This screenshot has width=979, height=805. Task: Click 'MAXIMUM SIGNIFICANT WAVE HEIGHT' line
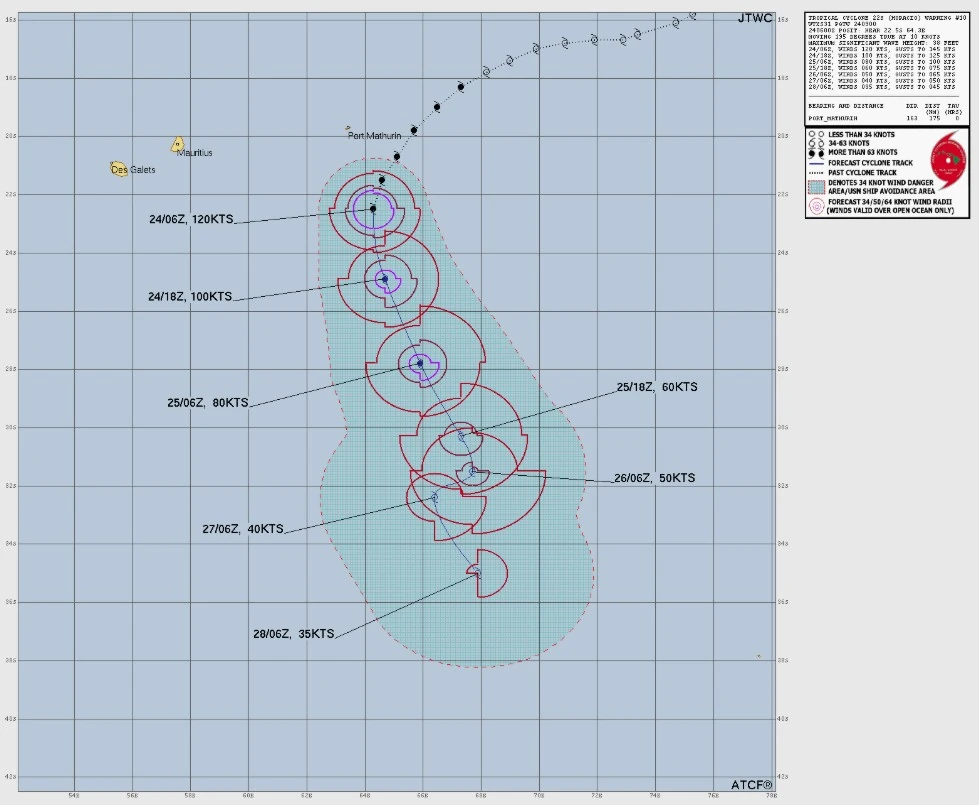tap(883, 42)
